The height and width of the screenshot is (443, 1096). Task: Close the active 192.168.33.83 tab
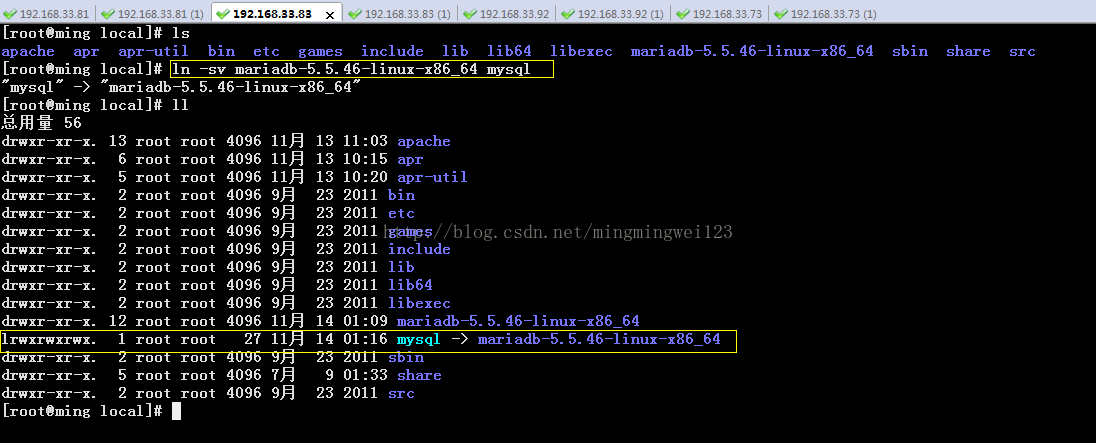point(330,15)
